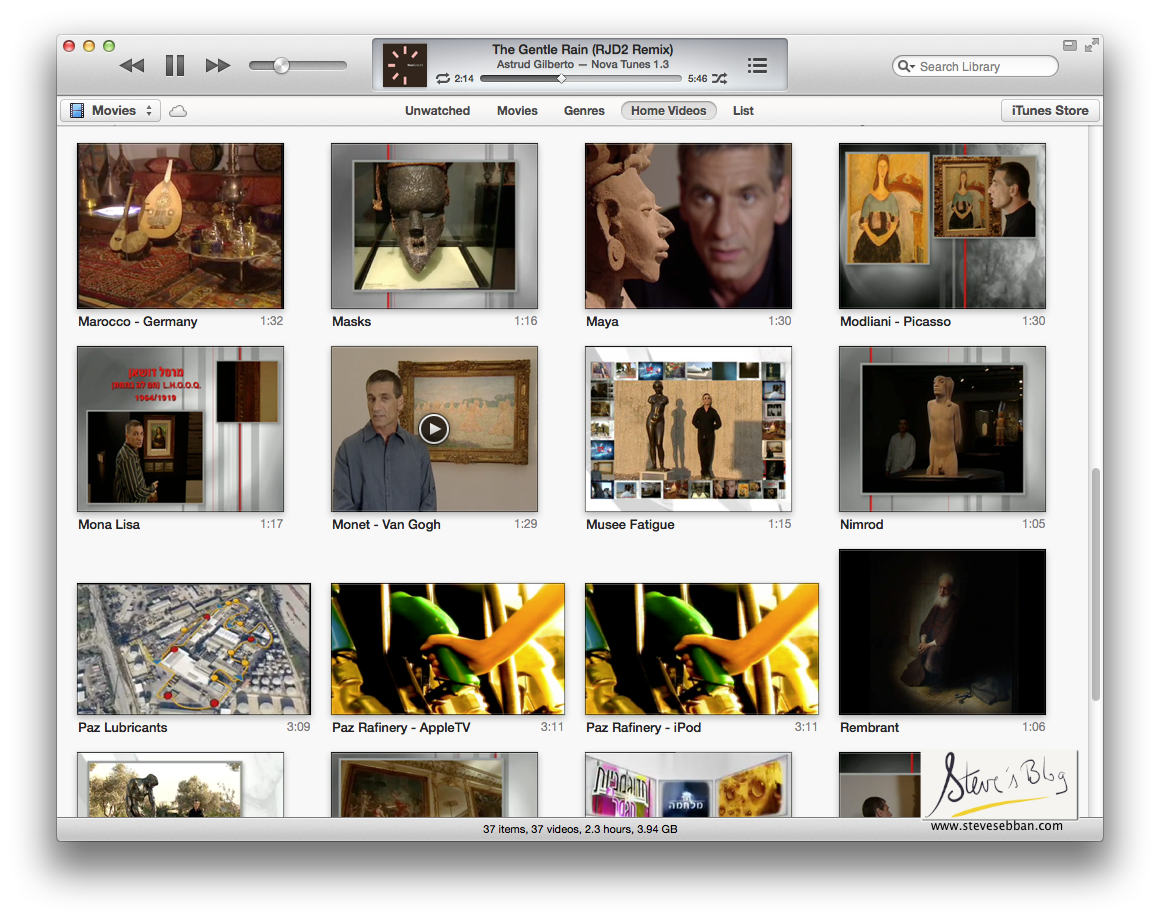Click 'The Gentle Rain (RJD2 Remix)' song title
Image resolution: width=1160 pixels, height=920 pixels.
[582, 50]
